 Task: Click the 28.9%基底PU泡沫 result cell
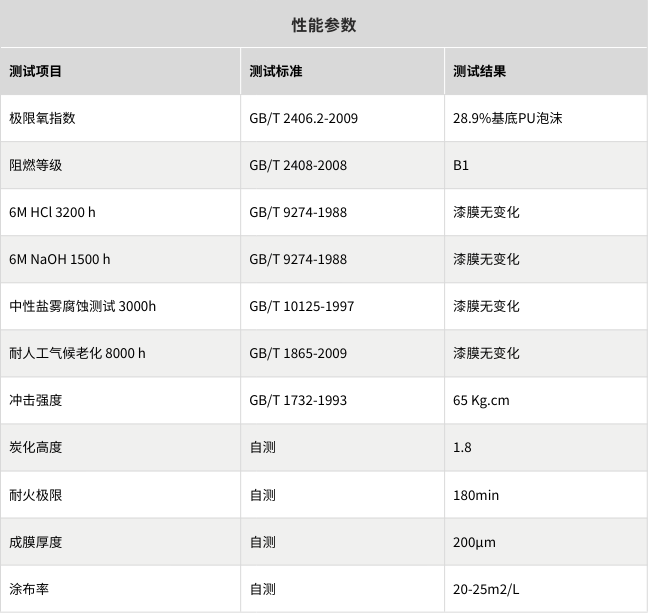coord(507,118)
